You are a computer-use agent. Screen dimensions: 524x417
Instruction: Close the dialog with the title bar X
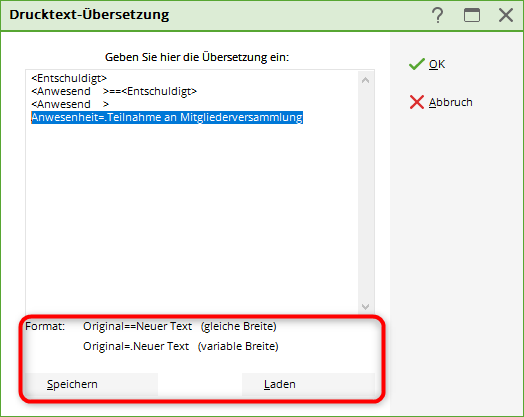tap(506, 15)
